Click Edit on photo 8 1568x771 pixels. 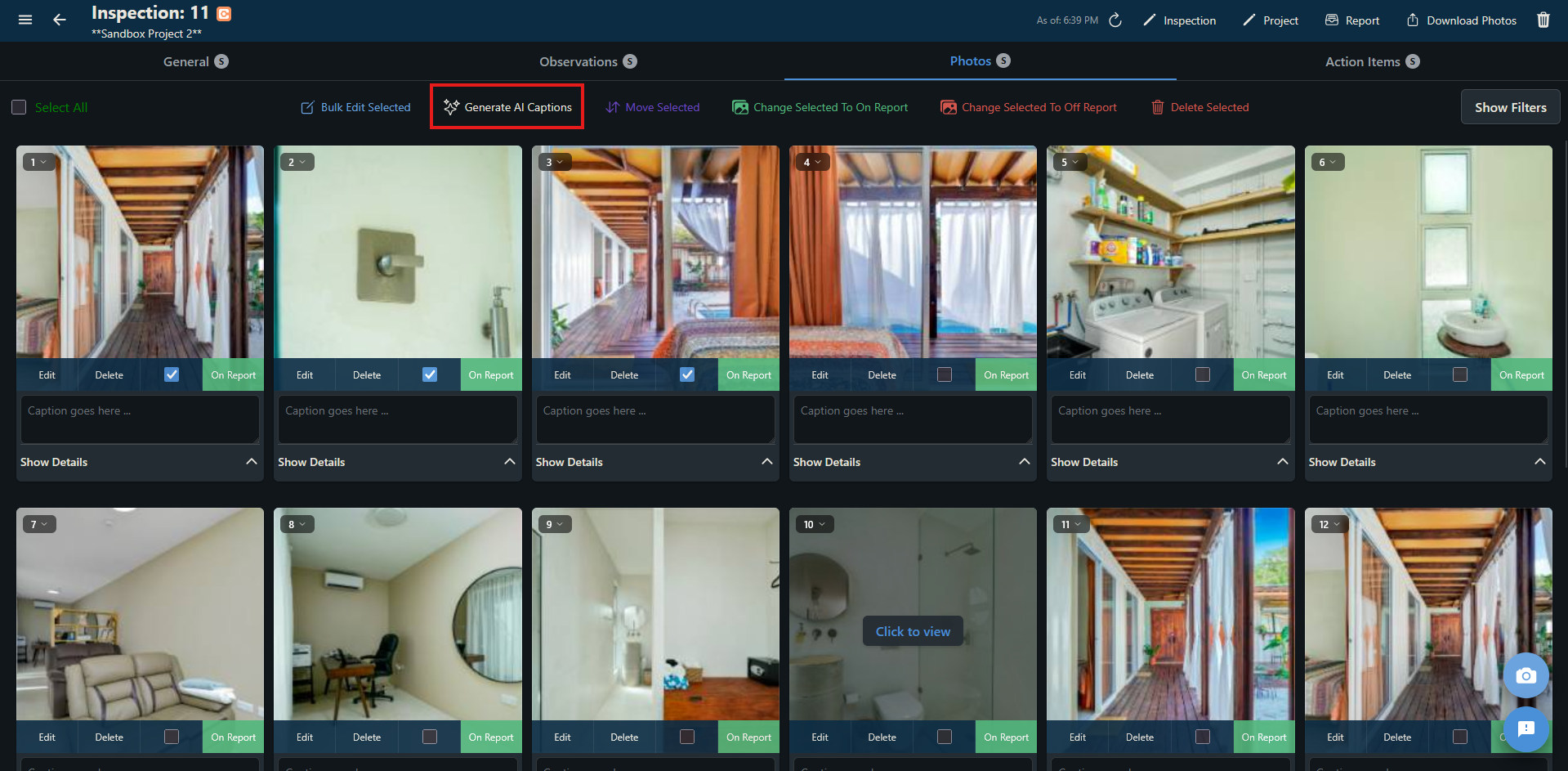(x=305, y=737)
